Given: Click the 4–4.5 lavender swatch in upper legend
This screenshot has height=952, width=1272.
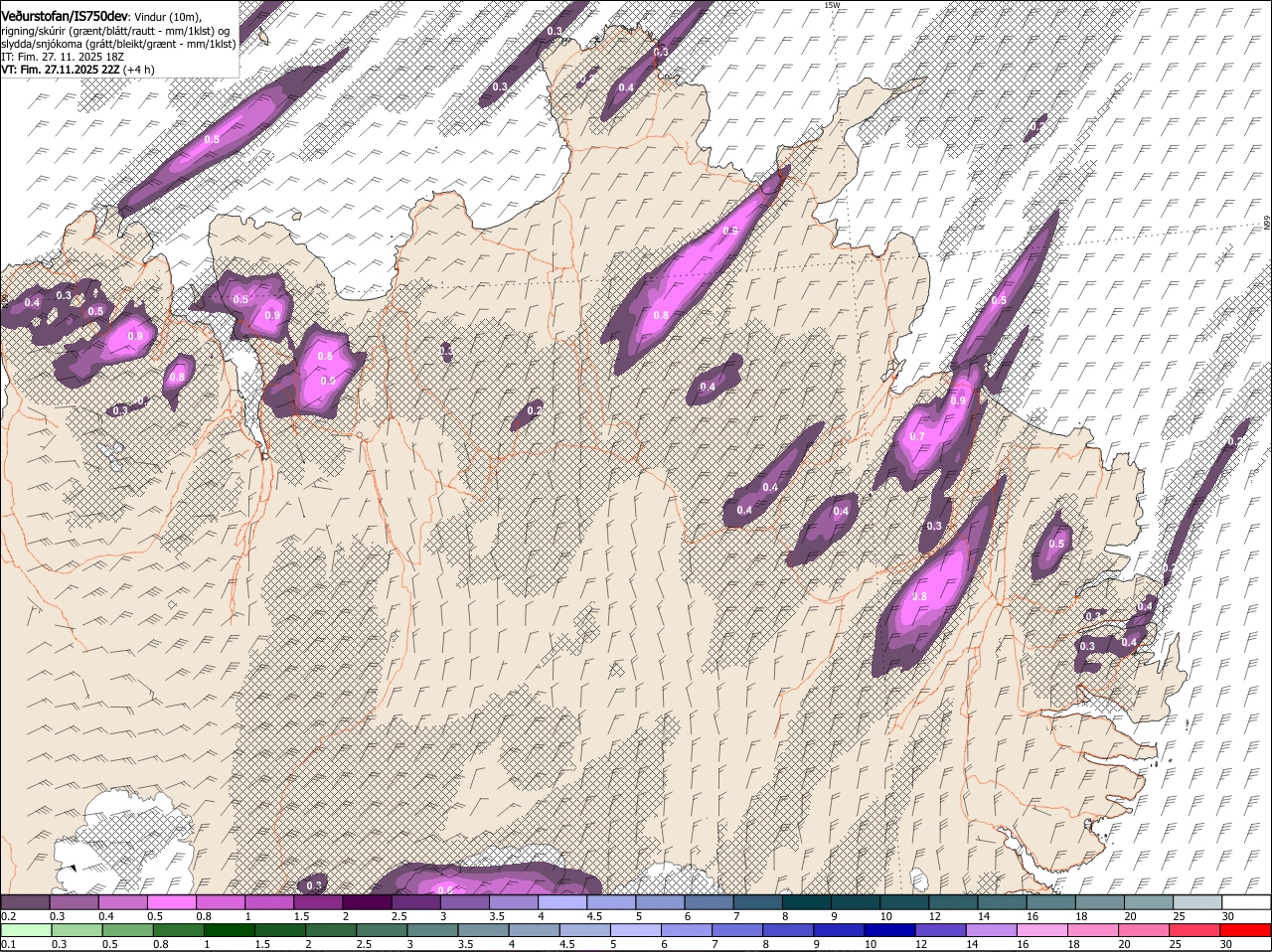Looking at the screenshot, I should [x=561, y=901].
